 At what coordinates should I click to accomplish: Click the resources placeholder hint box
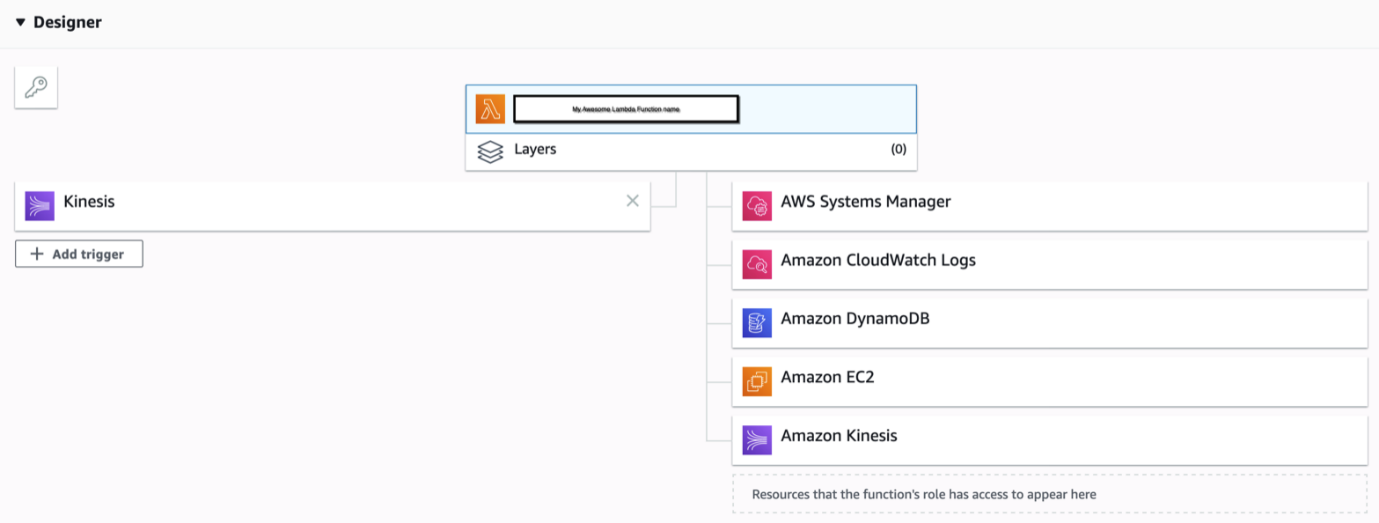click(x=1049, y=494)
